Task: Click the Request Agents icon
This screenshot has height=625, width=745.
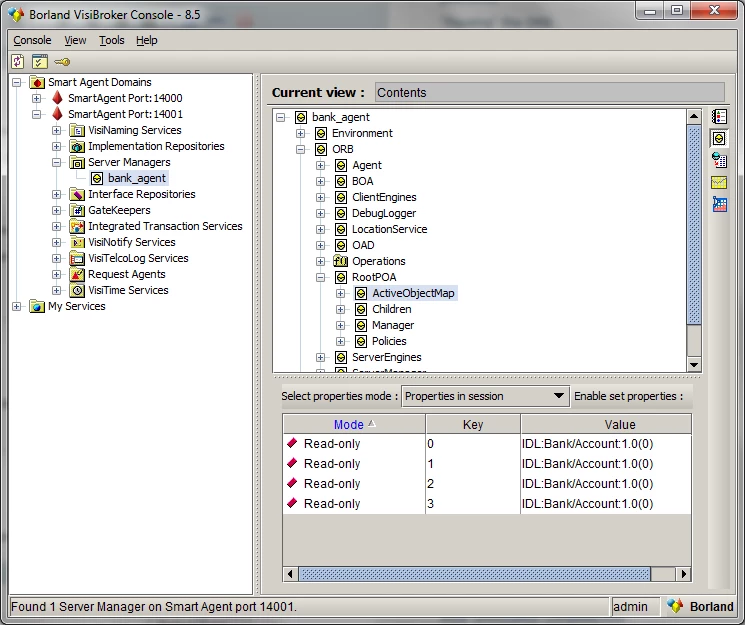Action: pos(77,274)
